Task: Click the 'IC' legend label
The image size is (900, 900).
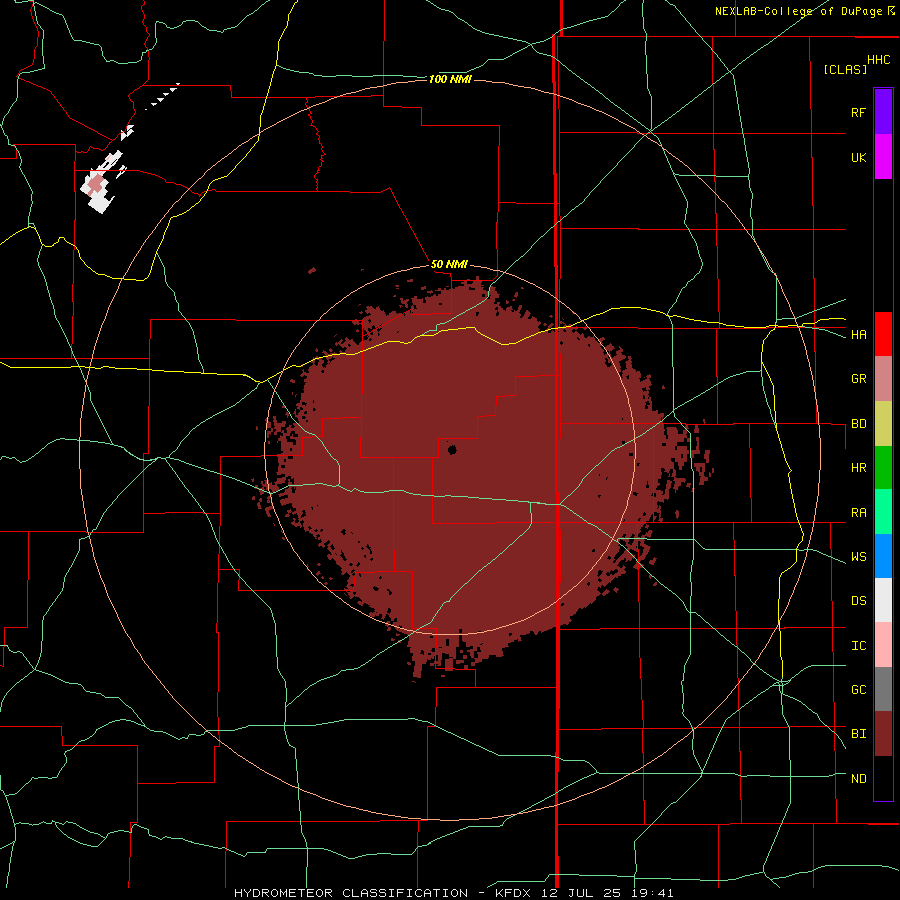Action: point(858,645)
